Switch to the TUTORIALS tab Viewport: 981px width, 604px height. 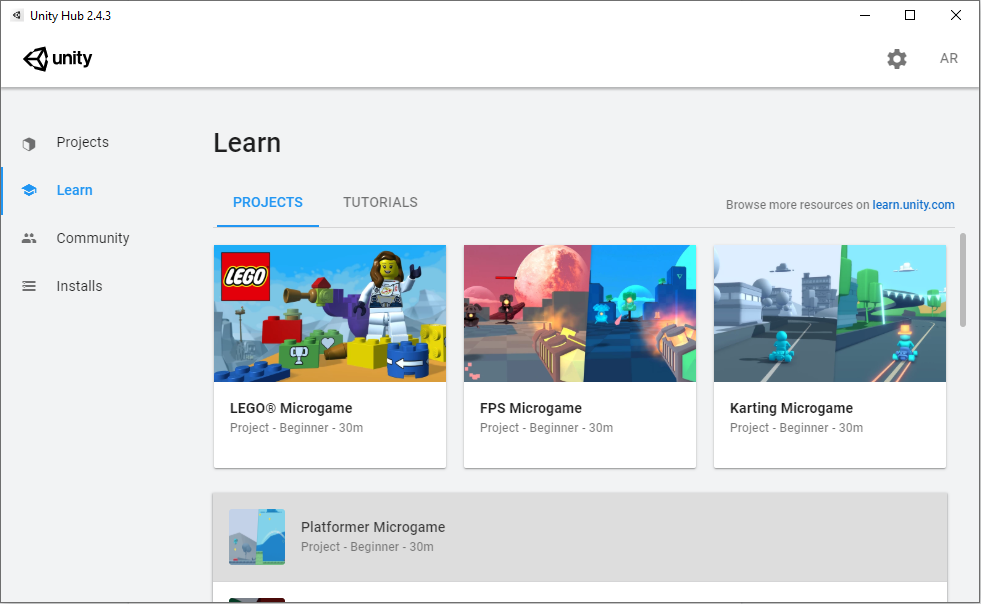[x=380, y=202]
